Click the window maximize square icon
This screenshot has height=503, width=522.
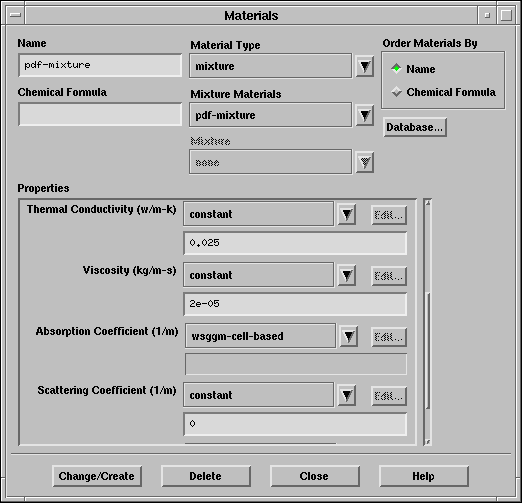tap(506, 15)
